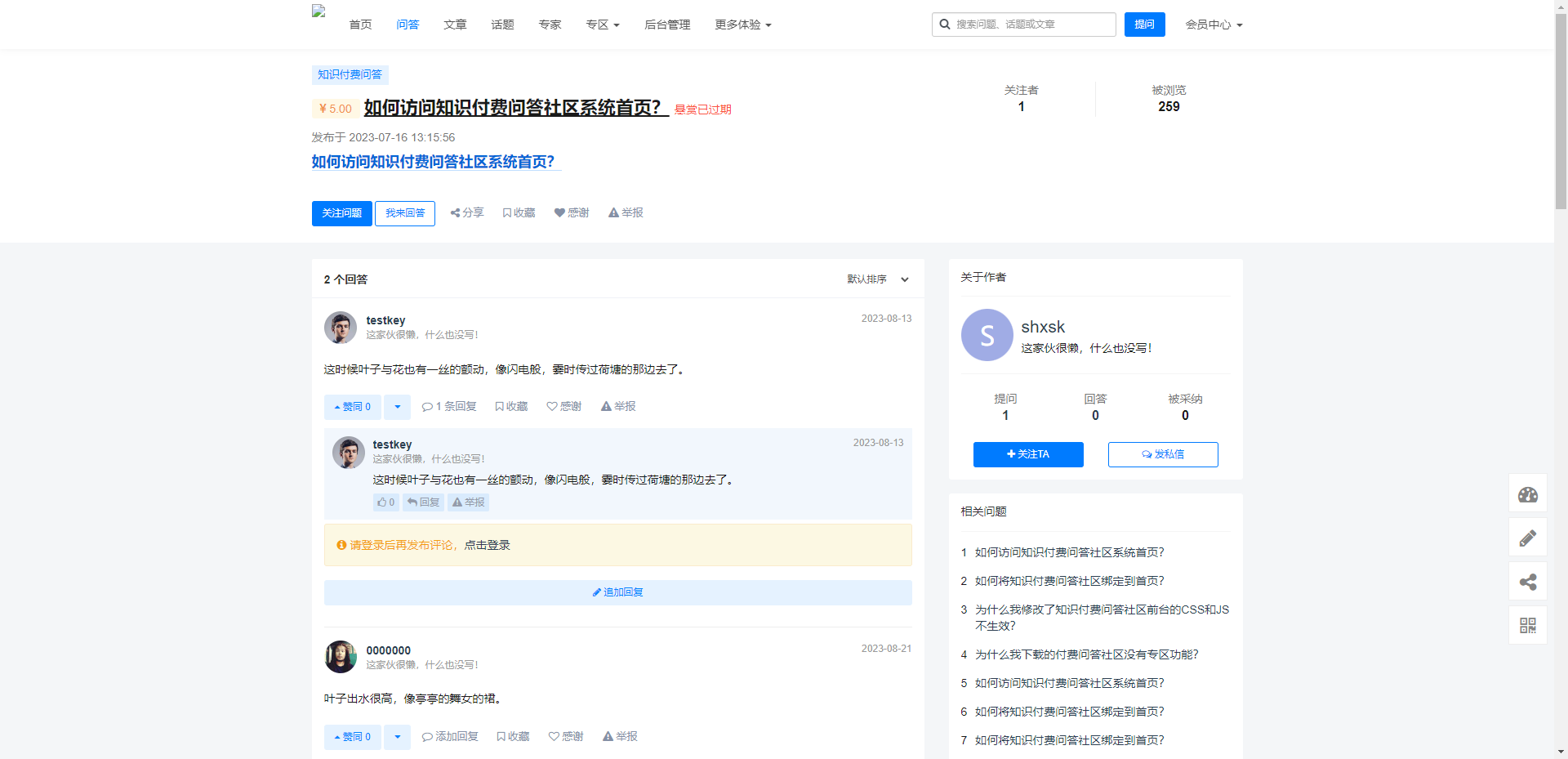Thank the question with the heart 感谢 icon
Screen dimensions: 1568x759
click(x=572, y=212)
